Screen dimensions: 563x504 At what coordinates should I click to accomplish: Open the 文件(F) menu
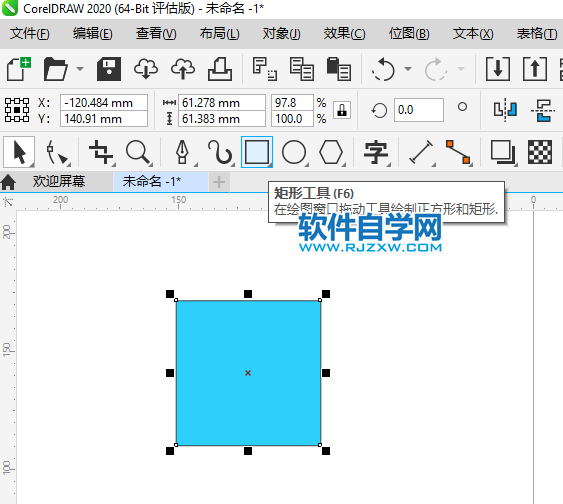click(30, 34)
